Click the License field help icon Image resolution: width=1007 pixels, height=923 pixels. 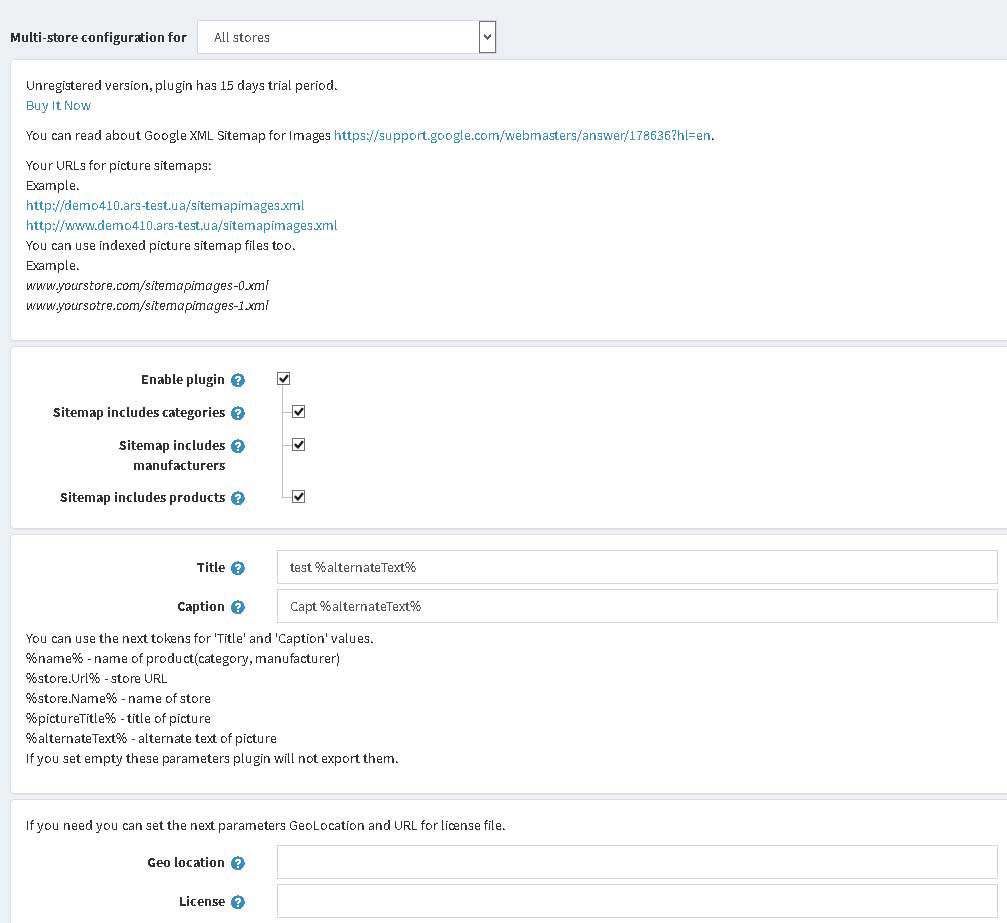pos(238,902)
